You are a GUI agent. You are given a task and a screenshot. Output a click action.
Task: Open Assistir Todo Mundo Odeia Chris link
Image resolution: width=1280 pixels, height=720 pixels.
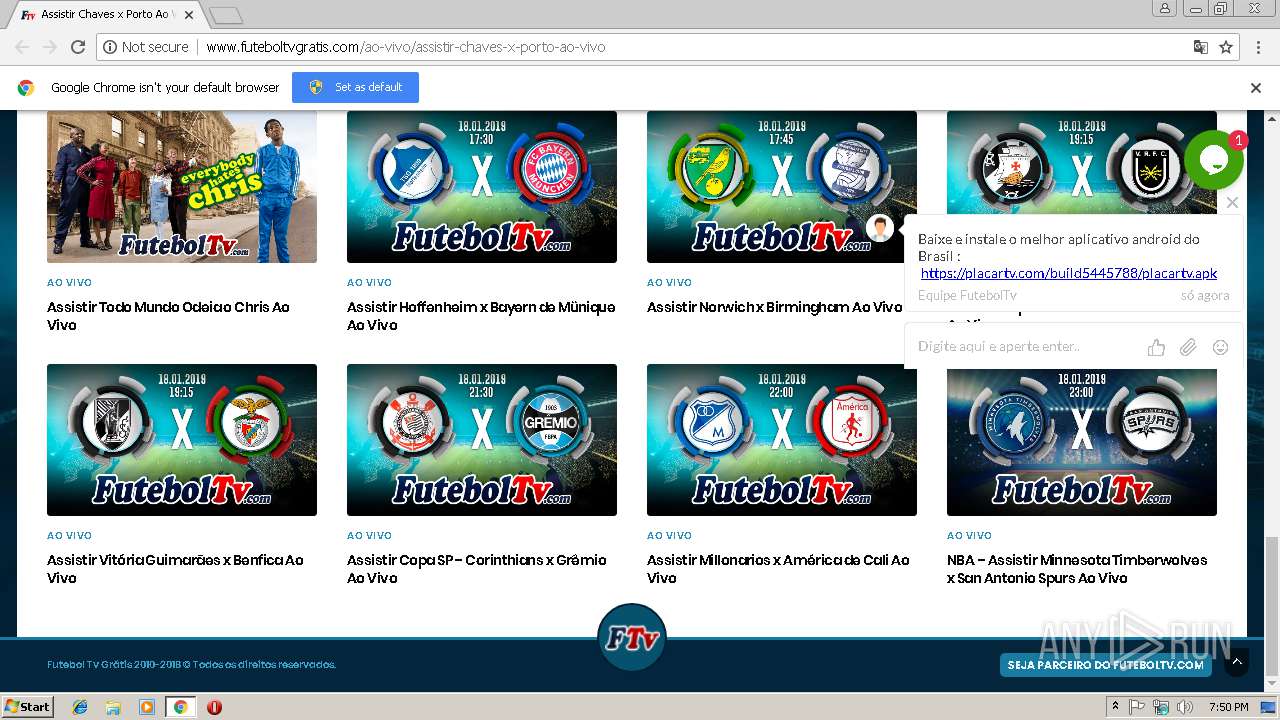click(168, 316)
